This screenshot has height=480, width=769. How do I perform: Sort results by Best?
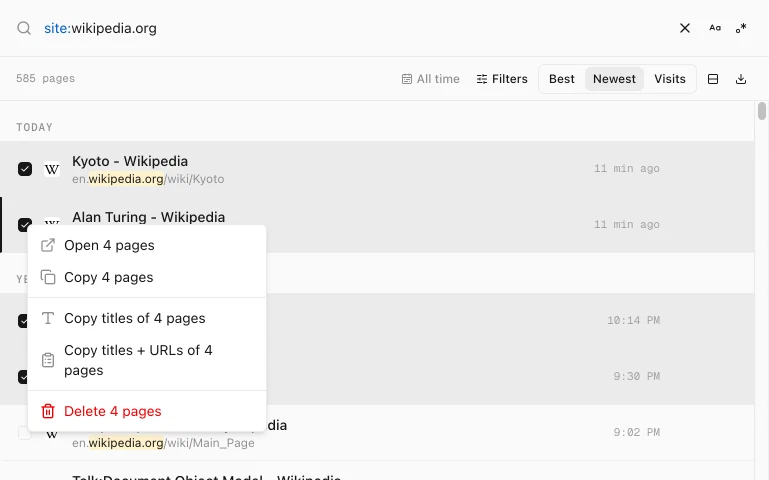click(x=562, y=79)
